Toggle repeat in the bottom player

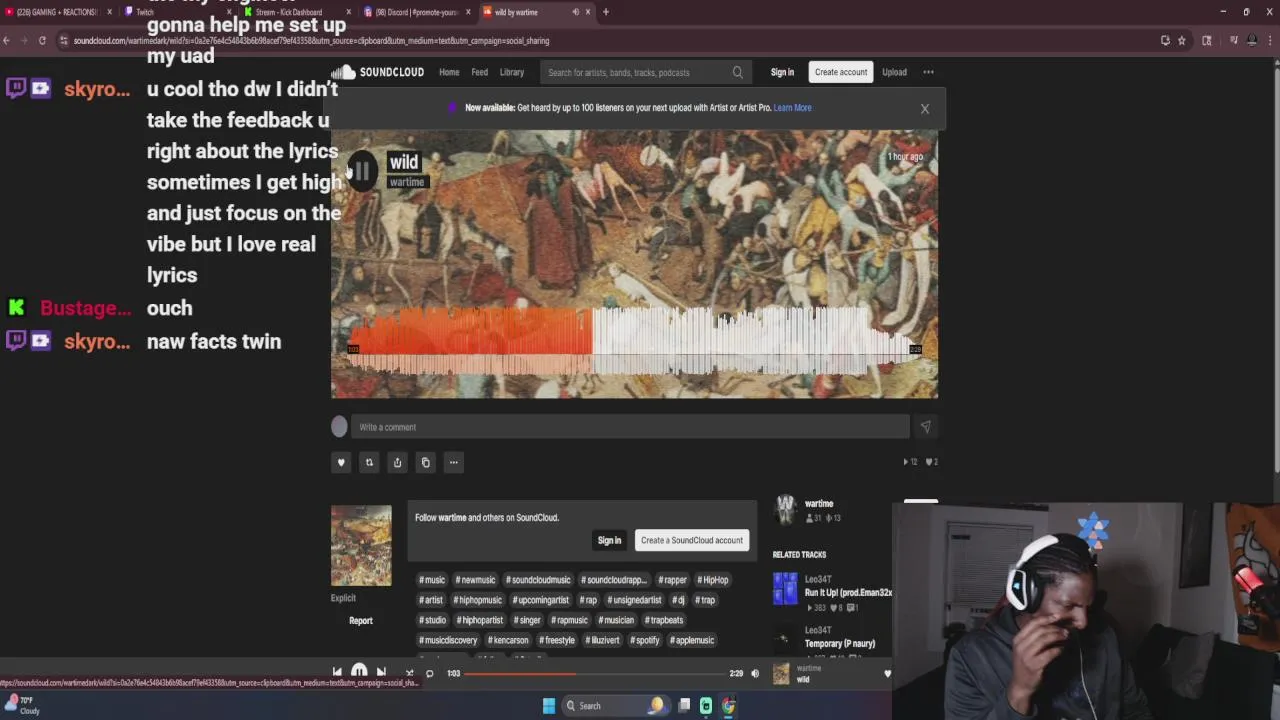coord(430,673)
